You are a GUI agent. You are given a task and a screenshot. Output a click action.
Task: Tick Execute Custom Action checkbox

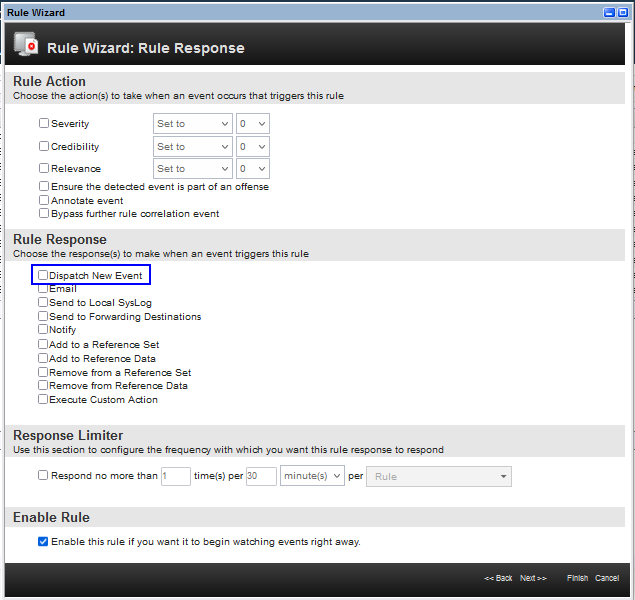pos(43,399)
